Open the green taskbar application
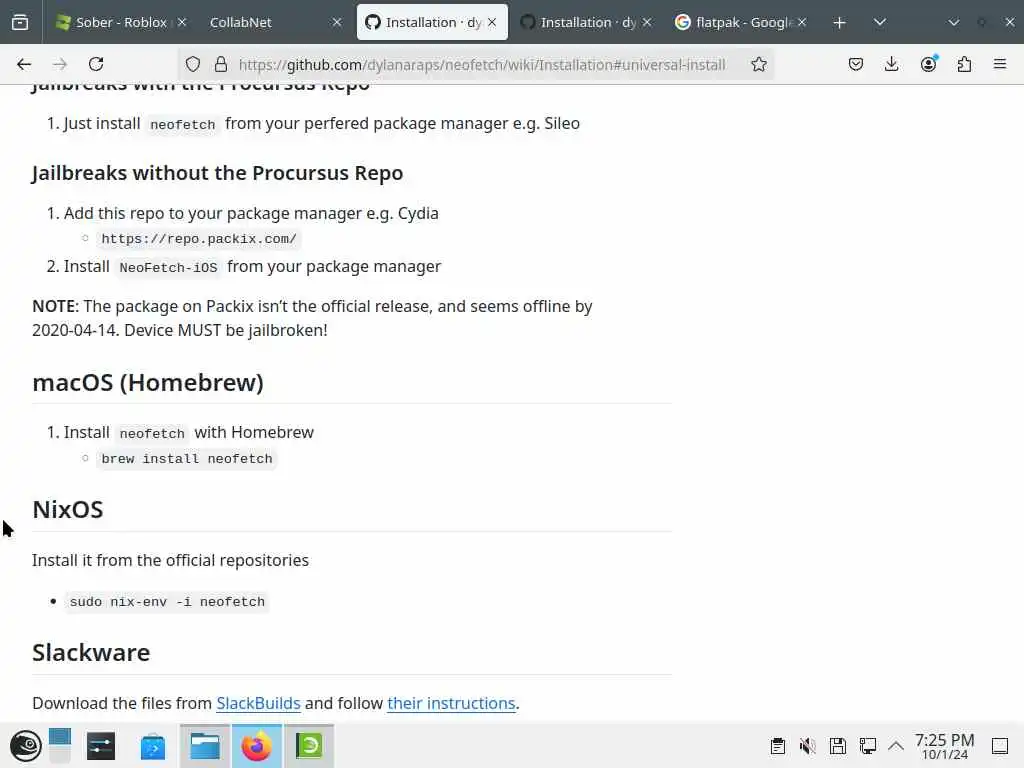The image size is (1024, 768). pyautogui.click(x=309, y=746)
